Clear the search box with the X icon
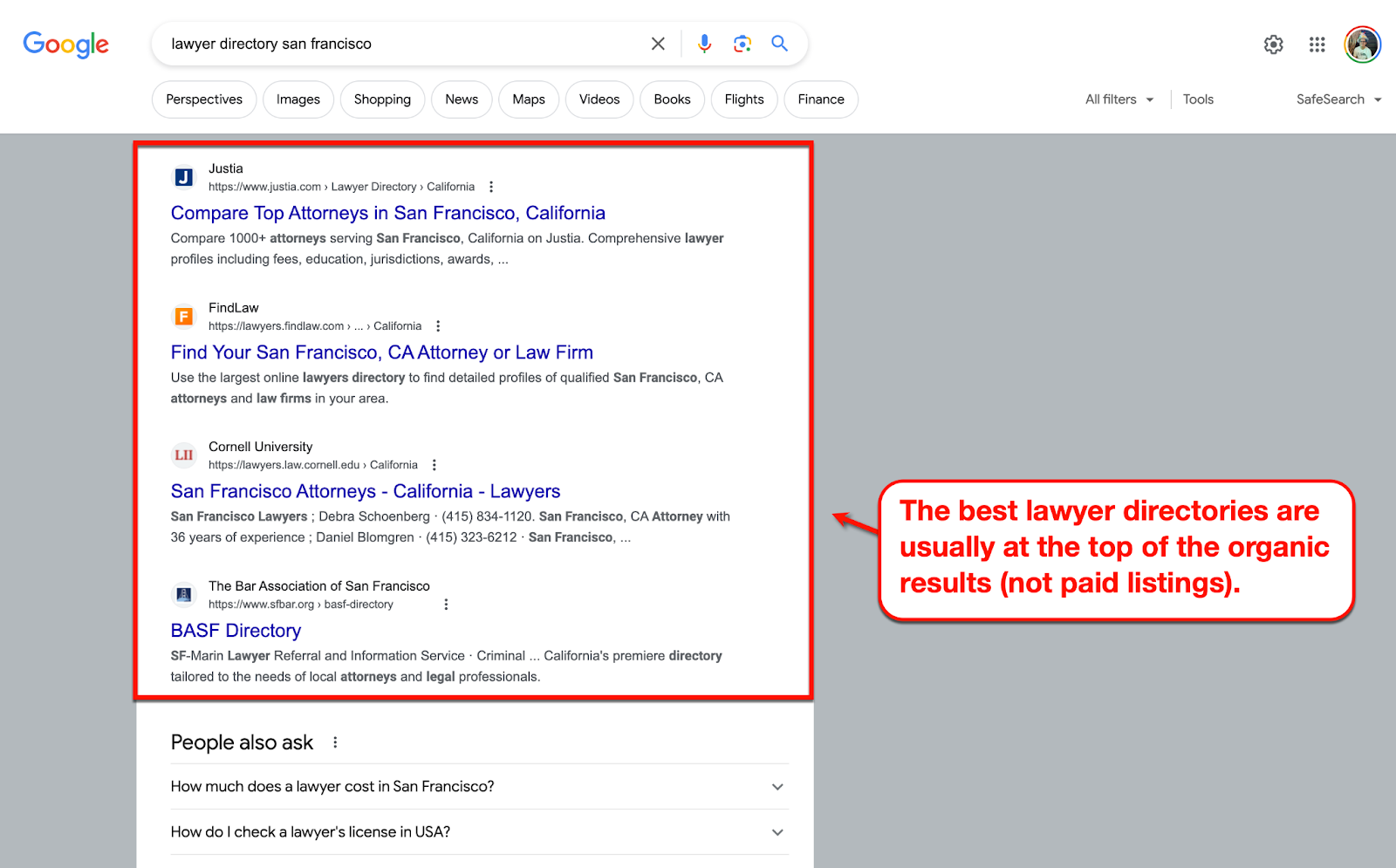Screen dimensions: 1396x868 pyautogui.click(x=658, y=44)
